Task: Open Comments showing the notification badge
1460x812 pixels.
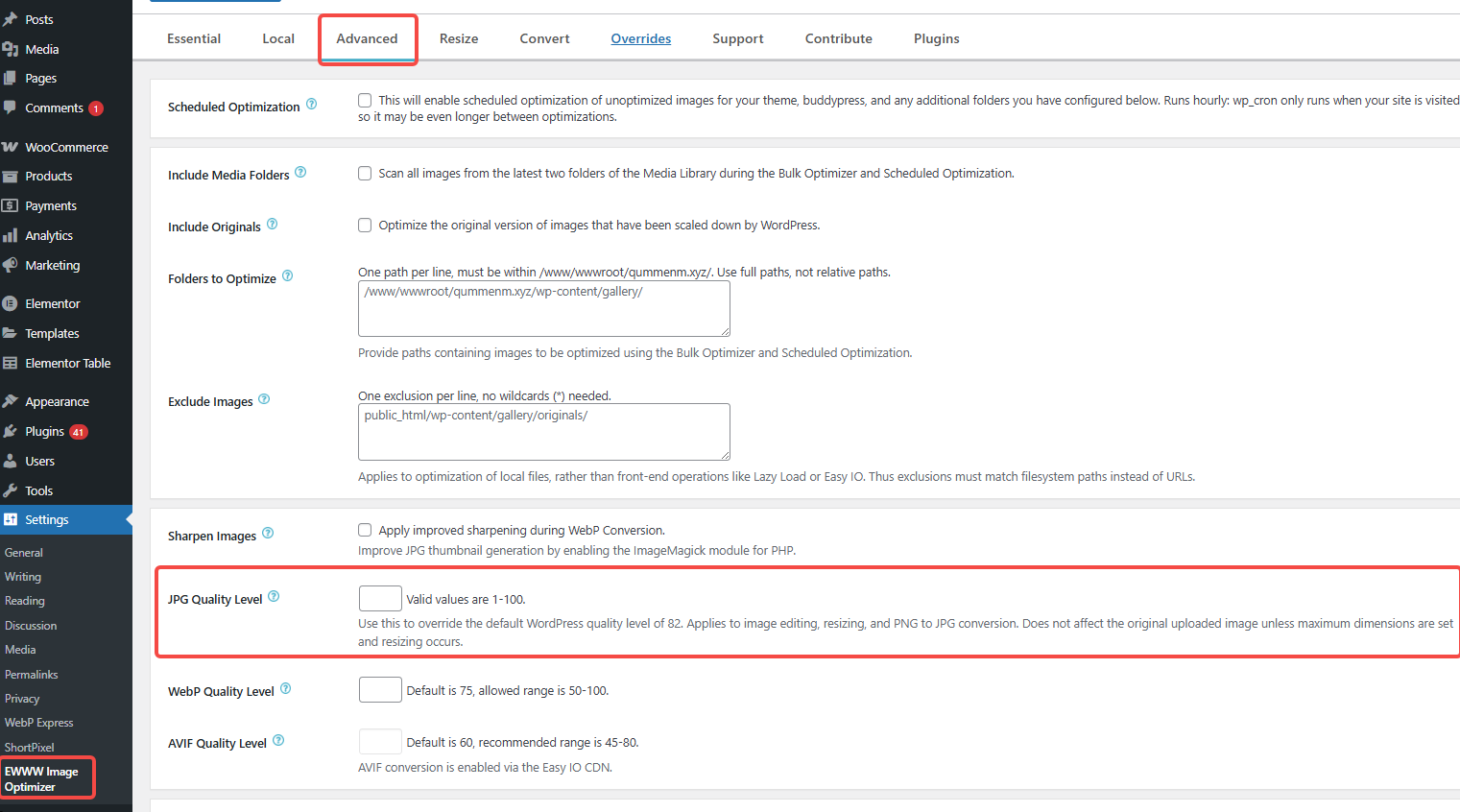Action: coord(58,107)
